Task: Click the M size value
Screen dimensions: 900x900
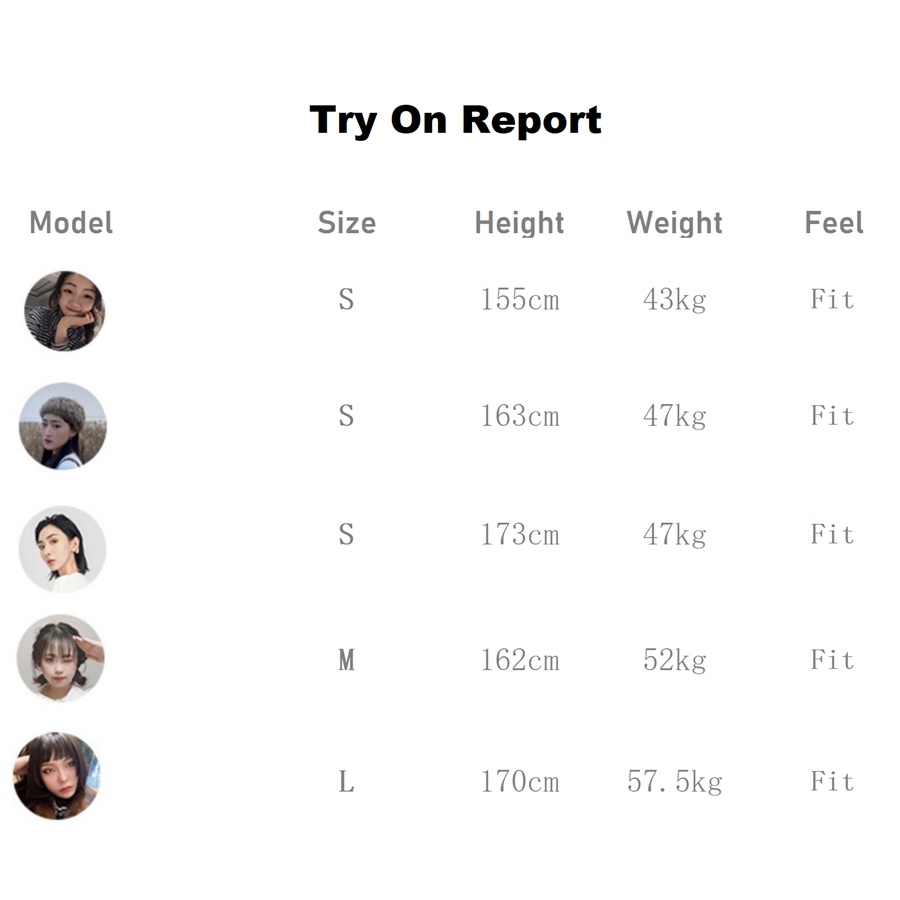Action: point(346,660)
